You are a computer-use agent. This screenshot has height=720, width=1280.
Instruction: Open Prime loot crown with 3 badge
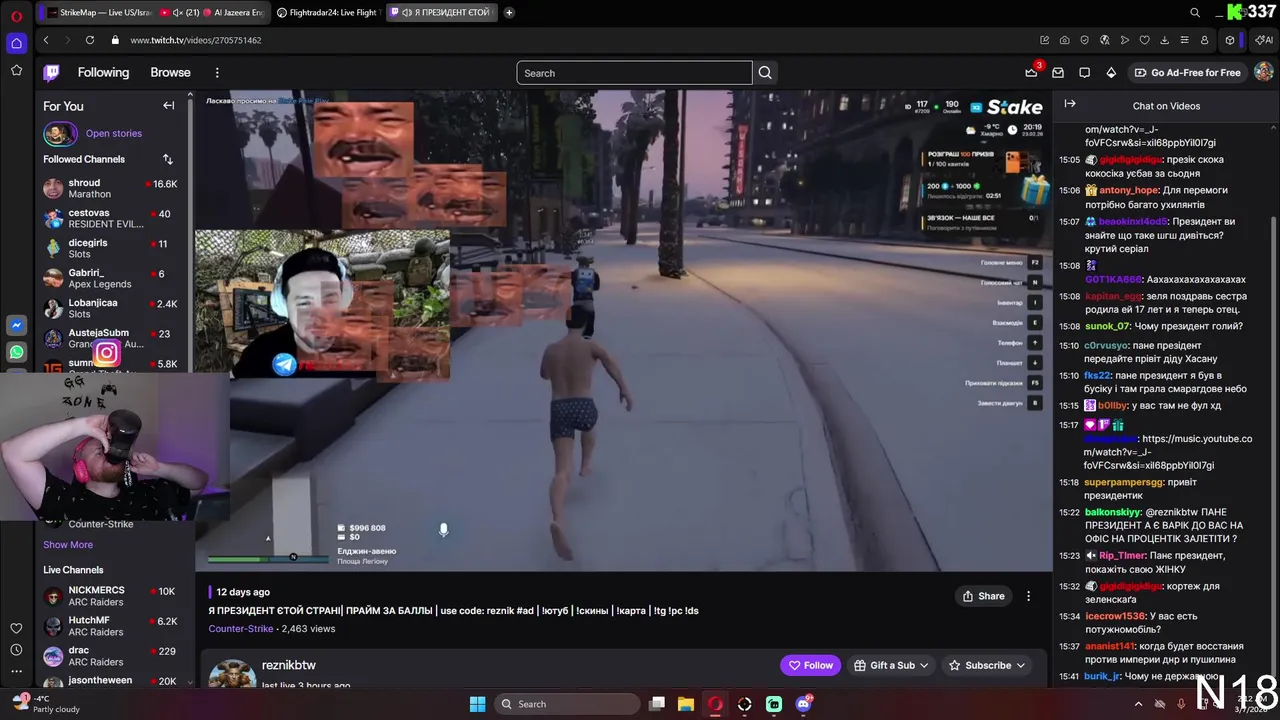(1031, 73)
